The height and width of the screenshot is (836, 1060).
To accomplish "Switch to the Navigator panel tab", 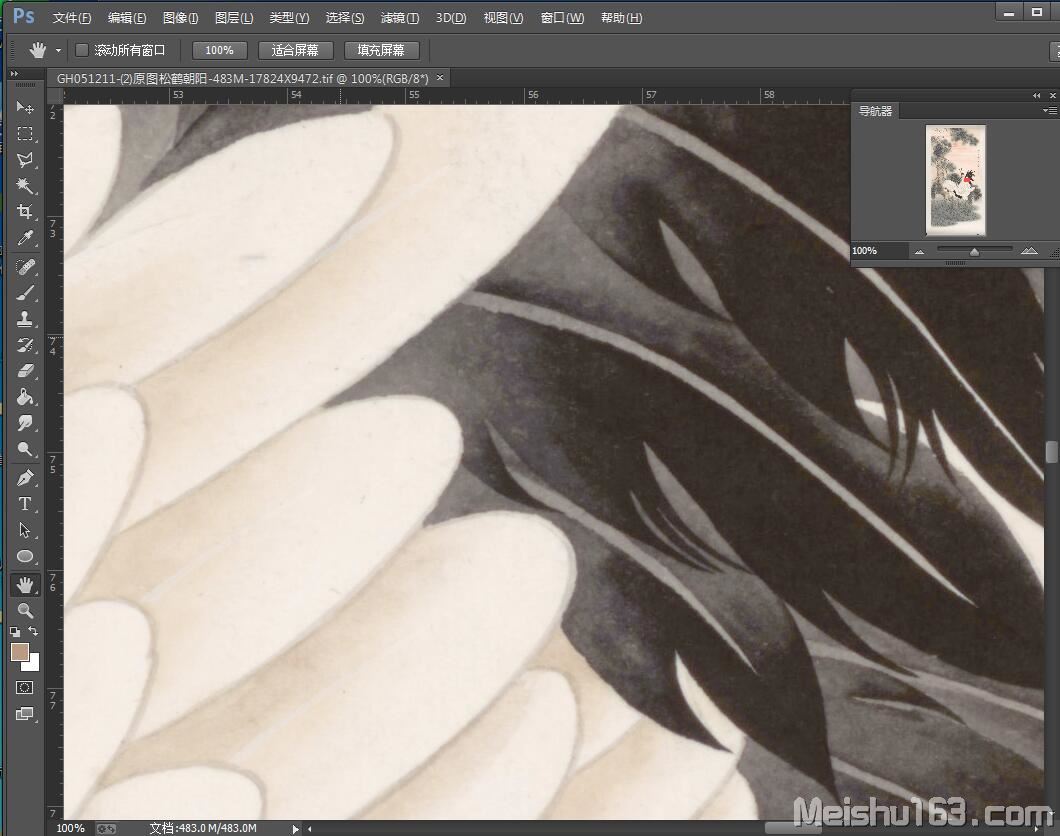I will tap(875, 112).
